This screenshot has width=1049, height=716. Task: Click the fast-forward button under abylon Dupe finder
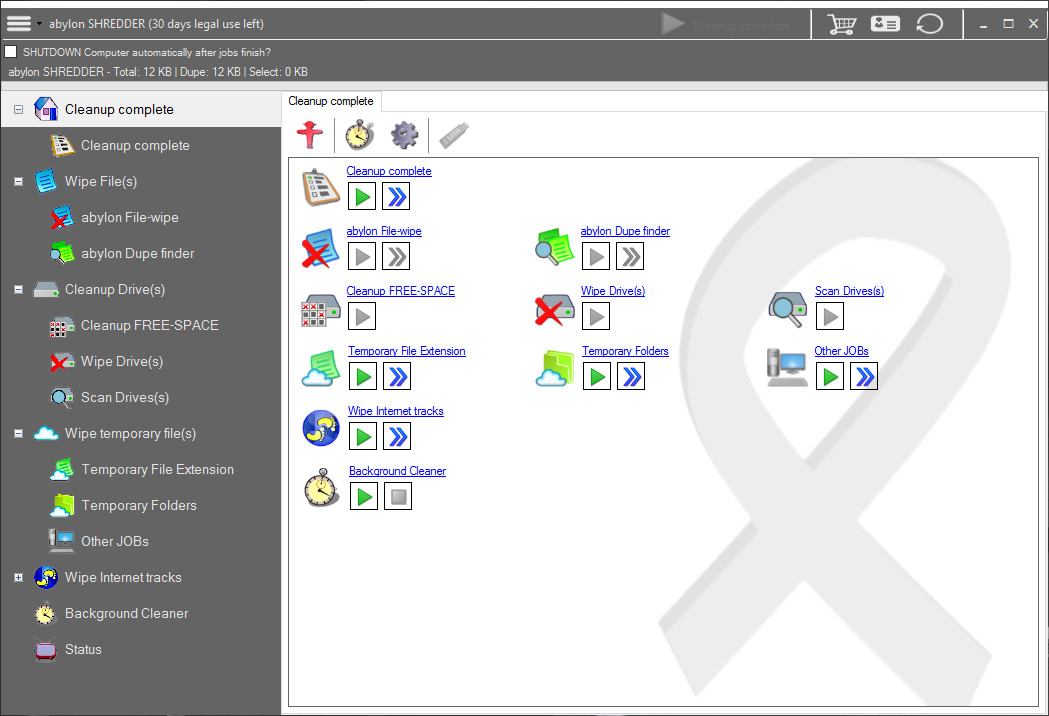coord(630,256)
